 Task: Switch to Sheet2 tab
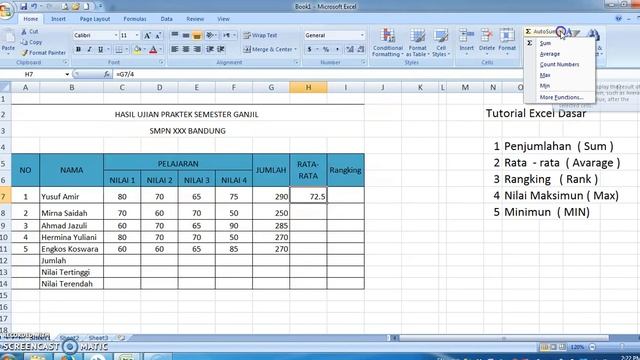coord(69,338)
